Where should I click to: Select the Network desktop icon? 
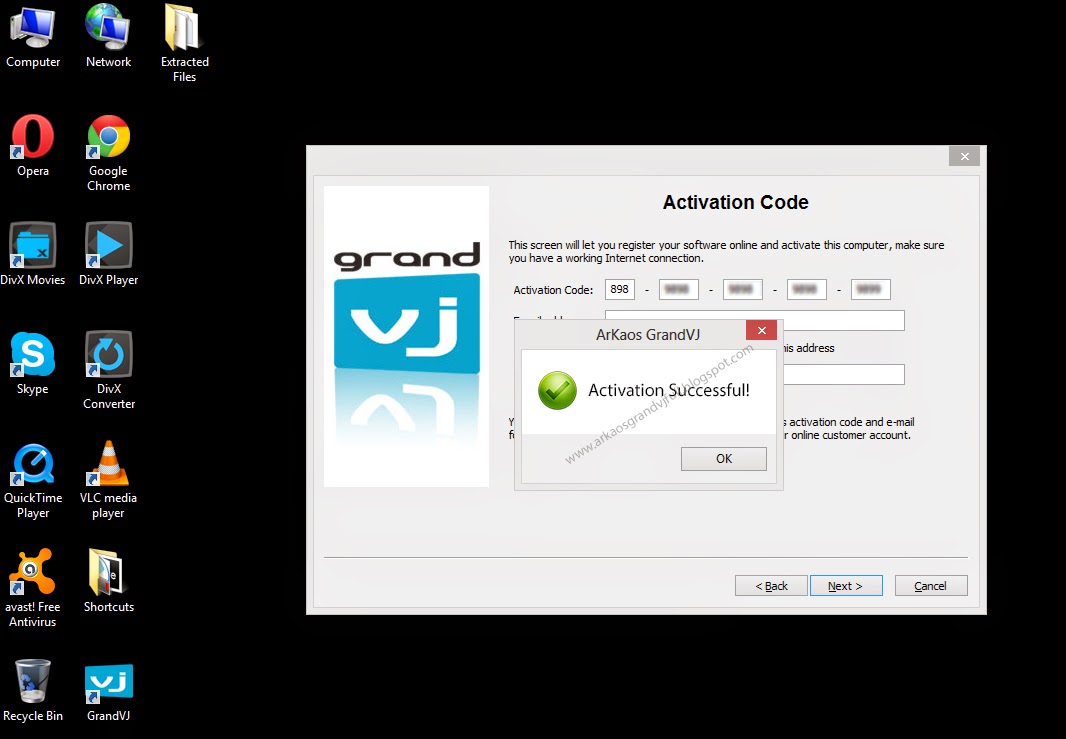(108, 37)
